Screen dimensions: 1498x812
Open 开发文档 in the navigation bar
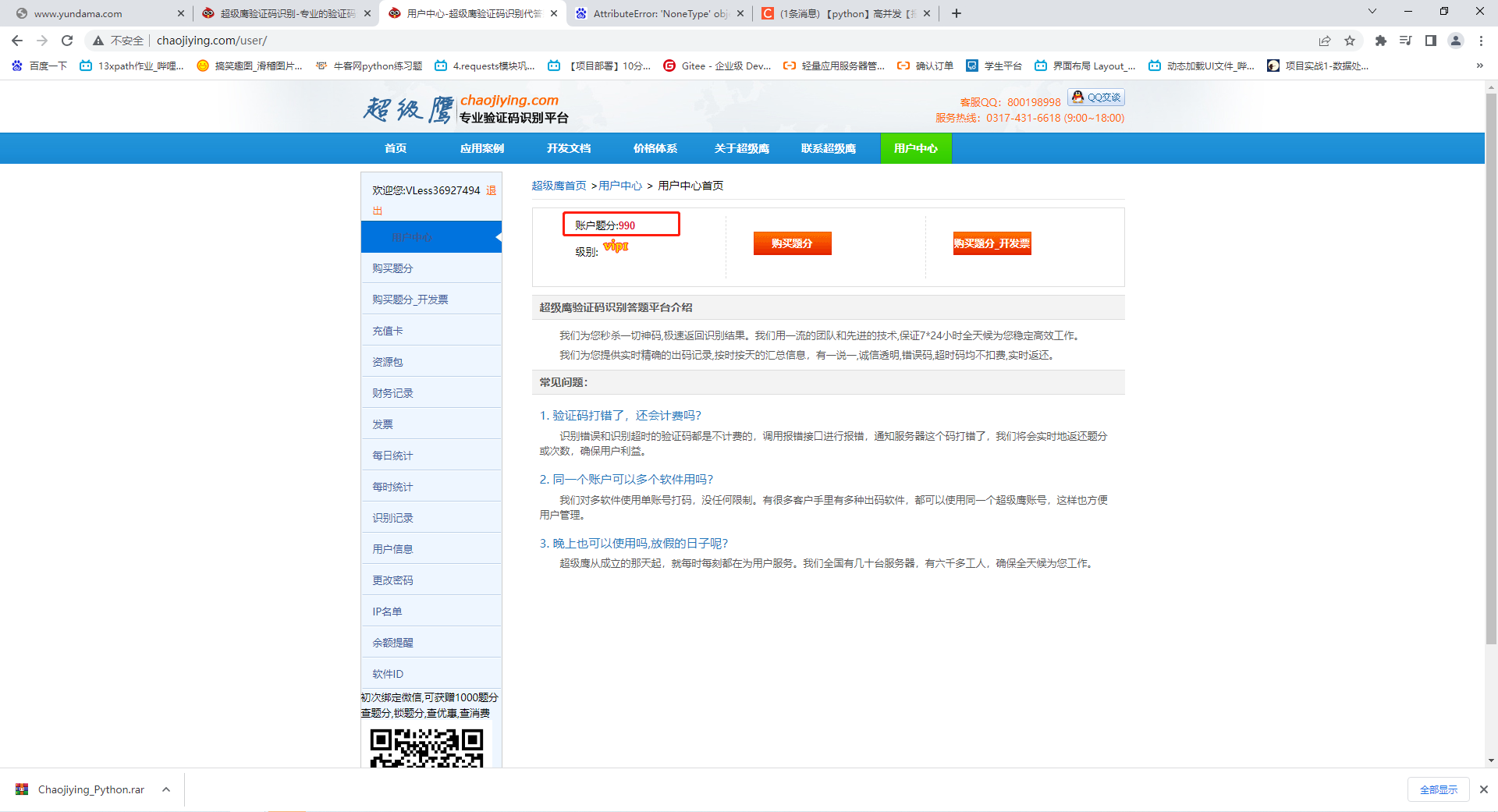click(x=569, y=148)
